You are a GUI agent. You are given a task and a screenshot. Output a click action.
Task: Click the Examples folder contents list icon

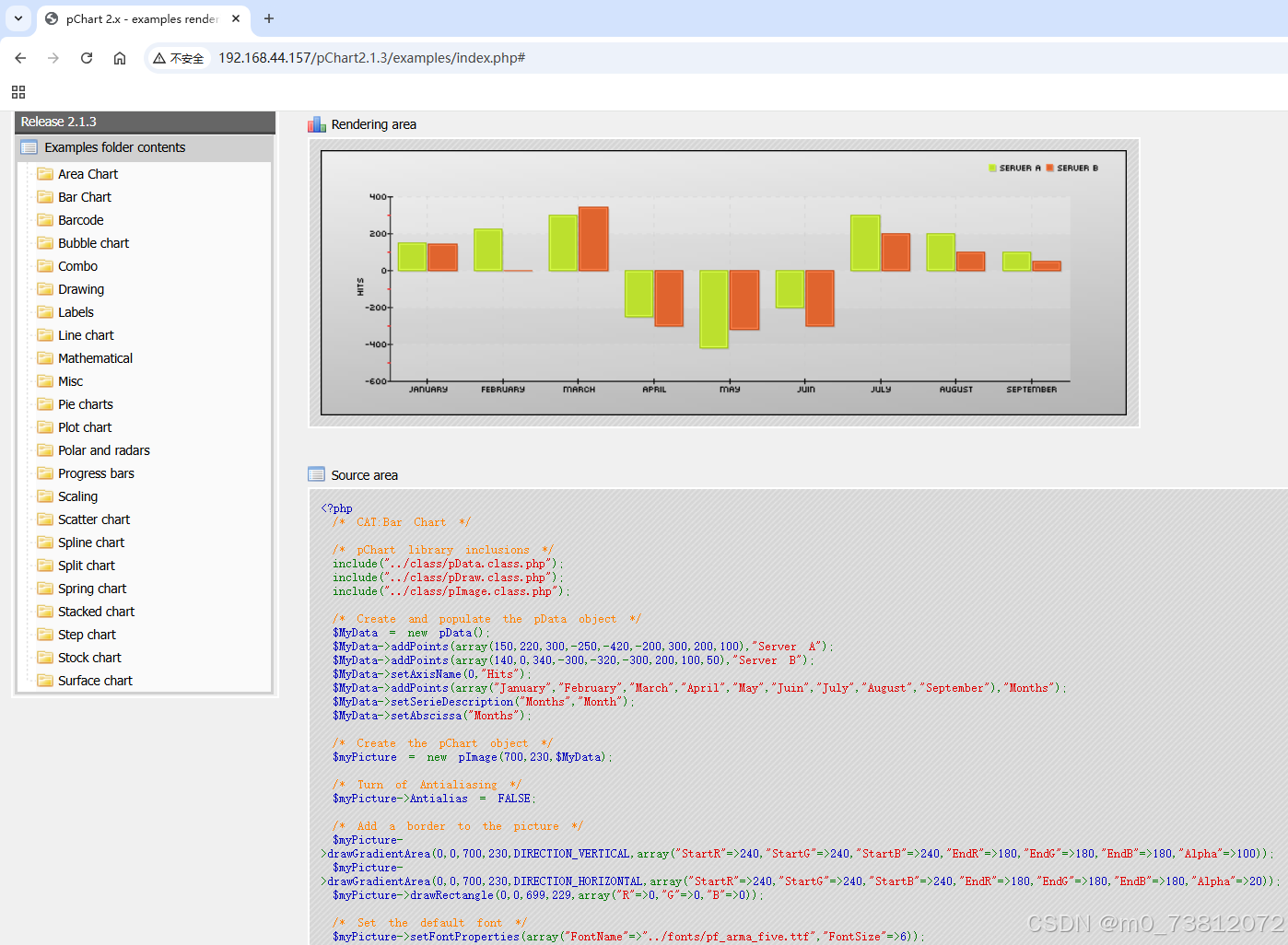click(x=29, y=147)
